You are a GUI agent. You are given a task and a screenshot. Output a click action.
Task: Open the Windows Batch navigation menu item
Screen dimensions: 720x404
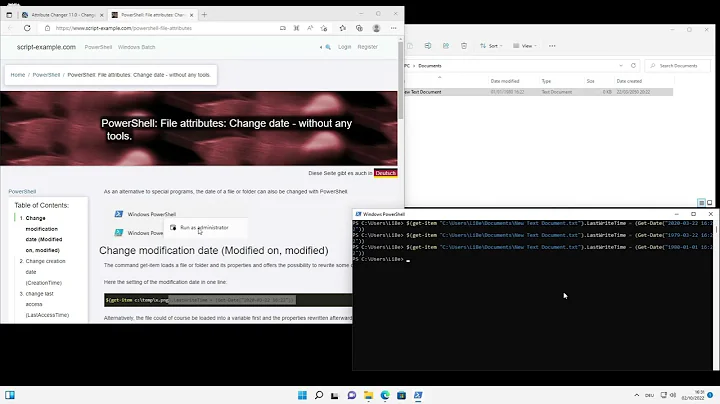tap(136, 47)
